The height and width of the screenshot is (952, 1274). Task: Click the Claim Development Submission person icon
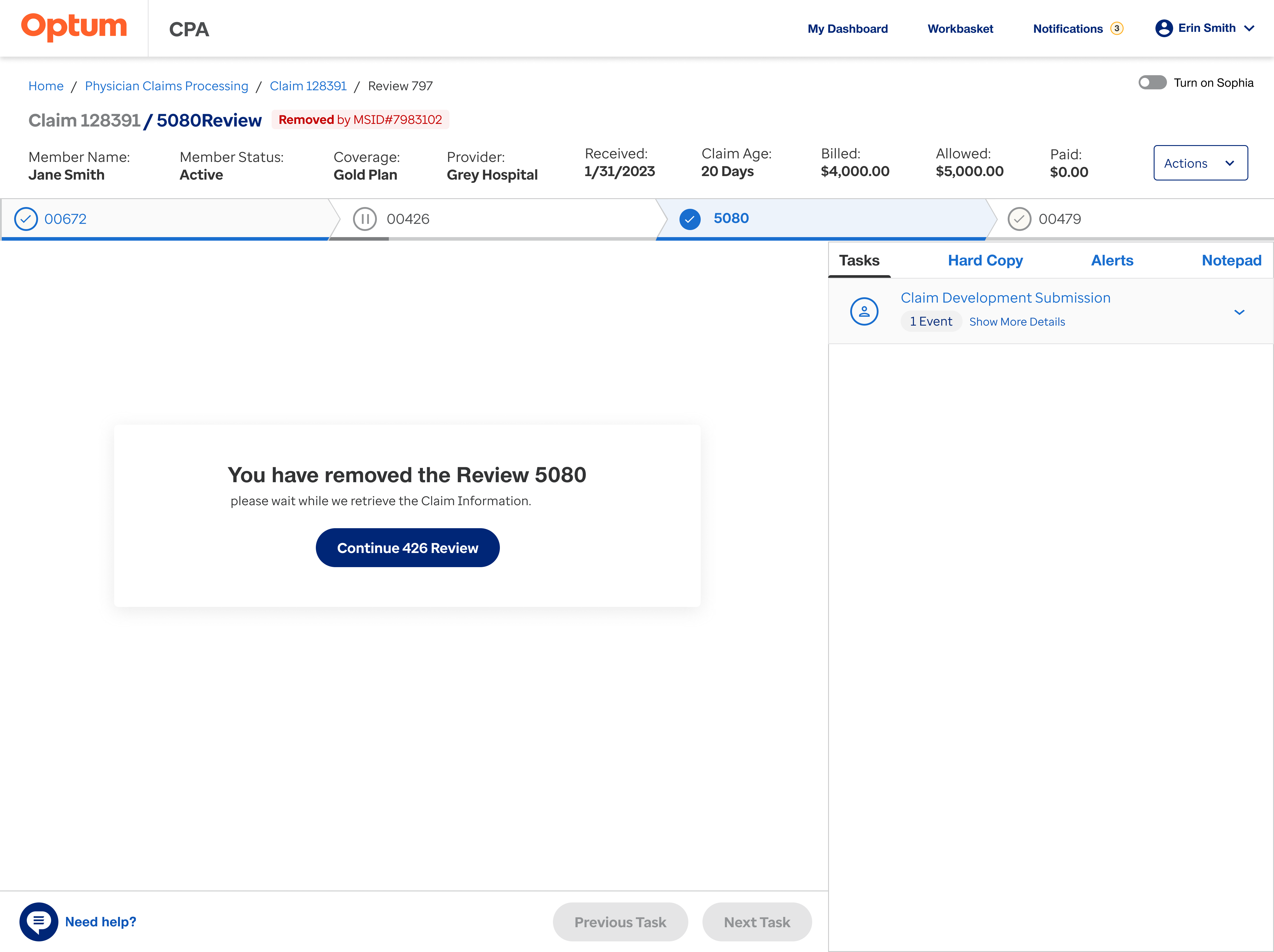tap(864, 311)
